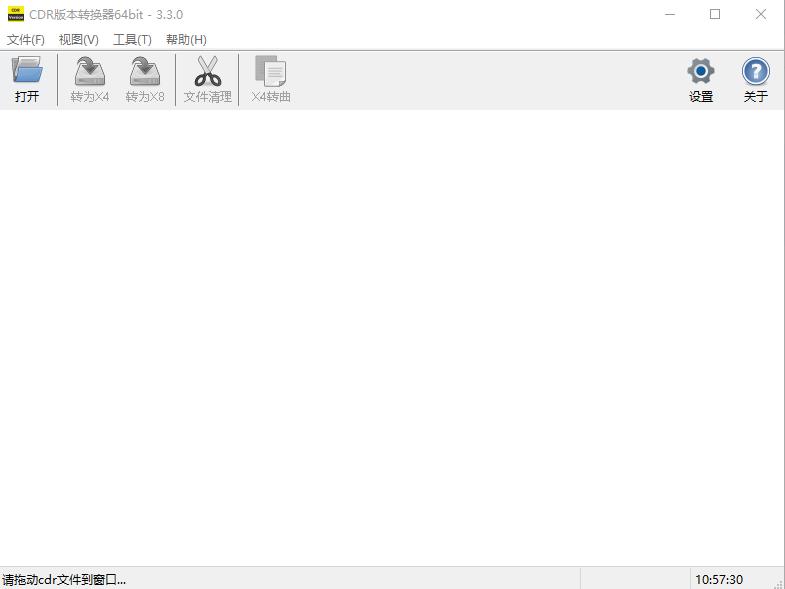Open the 视图(V) menu
Viewport: 785px width, 589px height.
[x=79, y=40]
